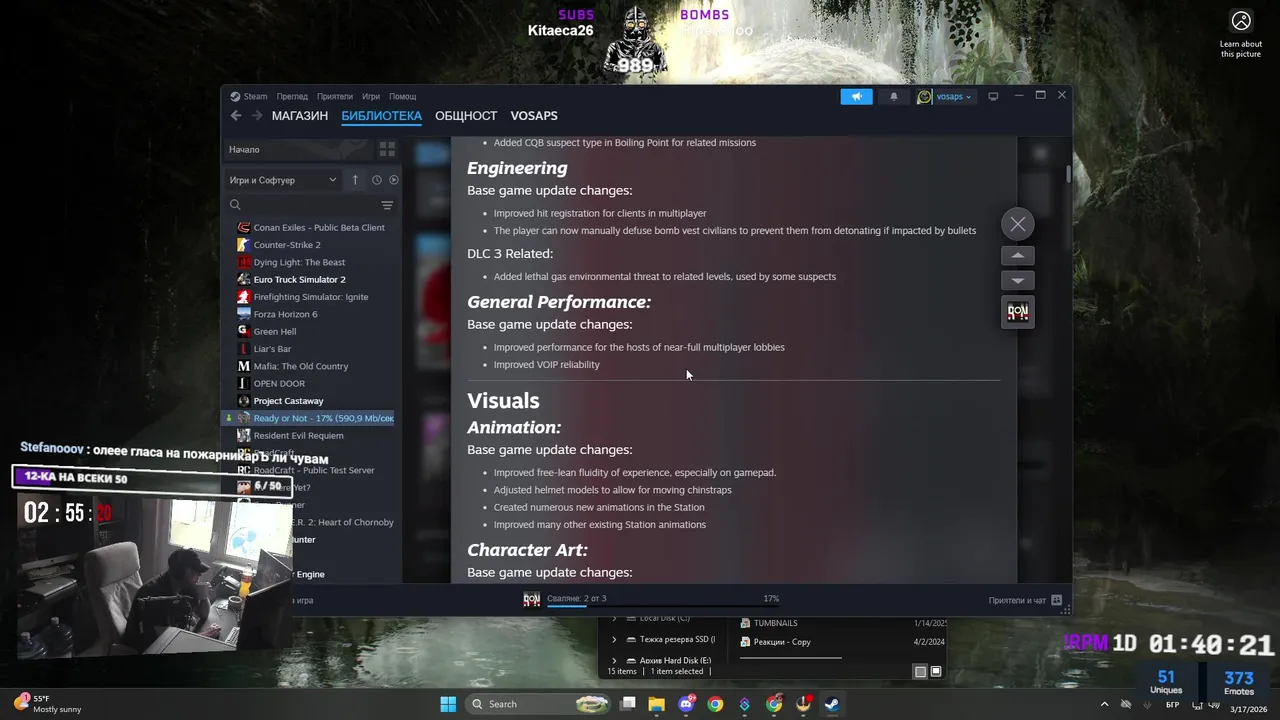The image size is (1280, 720).
Task: Open the Преглед menu
Action: point(292,97)
